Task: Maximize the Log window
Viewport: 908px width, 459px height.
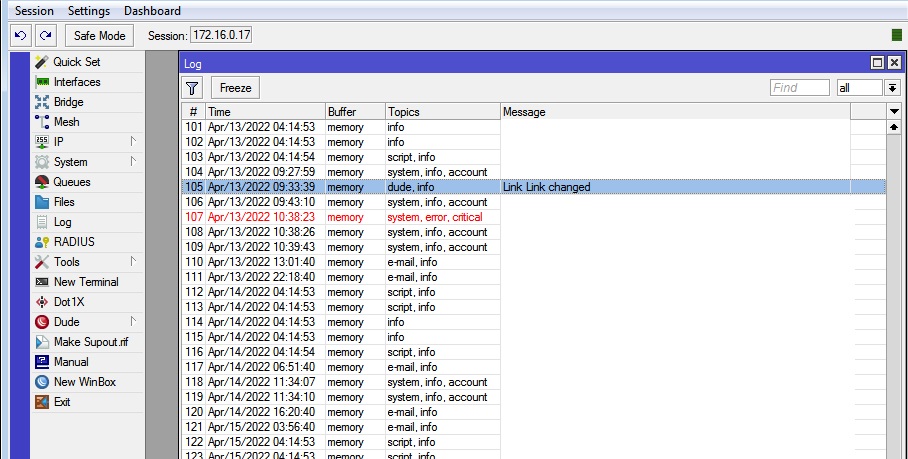Action: click(x=878, y=63)
